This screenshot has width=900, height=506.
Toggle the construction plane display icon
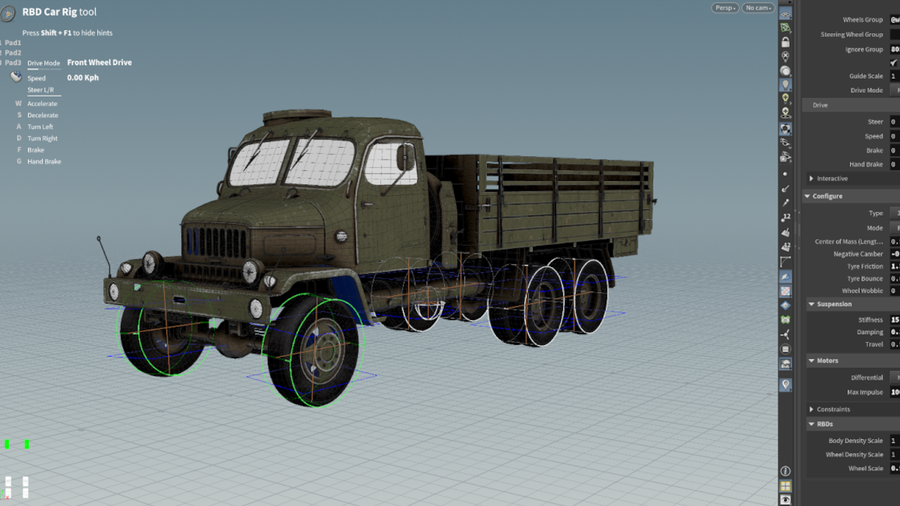785,14
